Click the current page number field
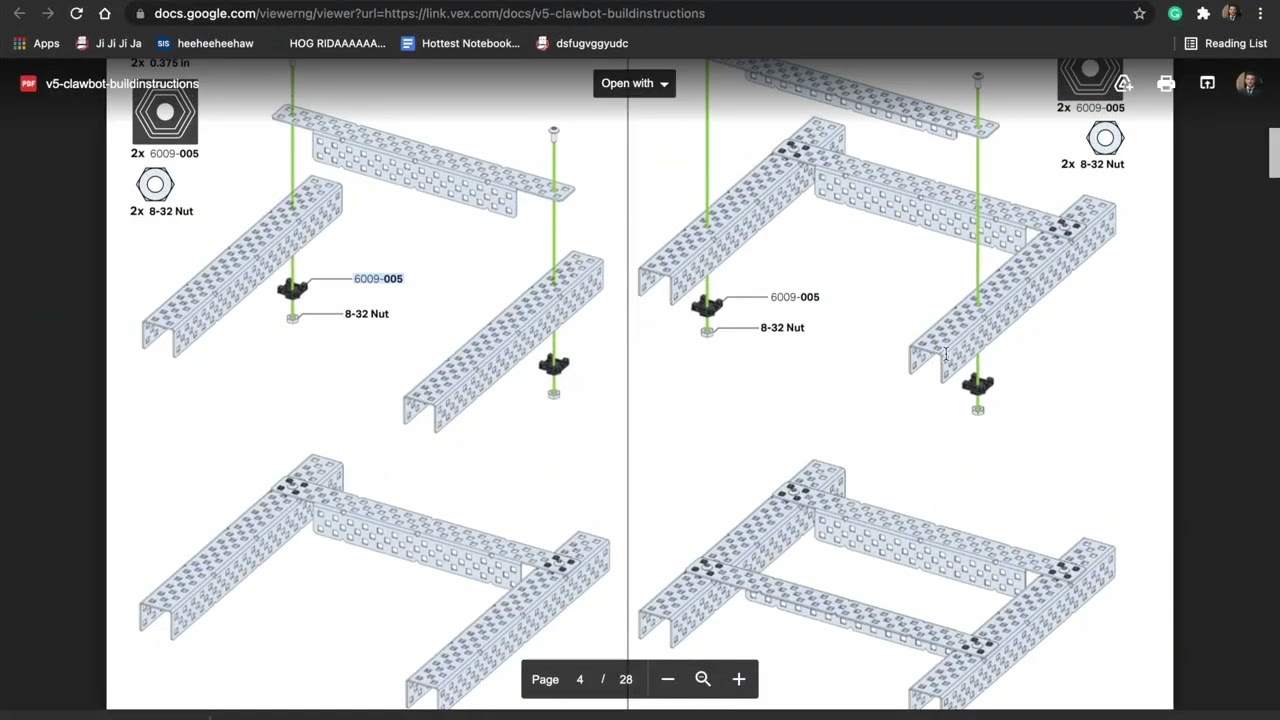This screenshot has width=1280, height=720. (x=579, y=679)
